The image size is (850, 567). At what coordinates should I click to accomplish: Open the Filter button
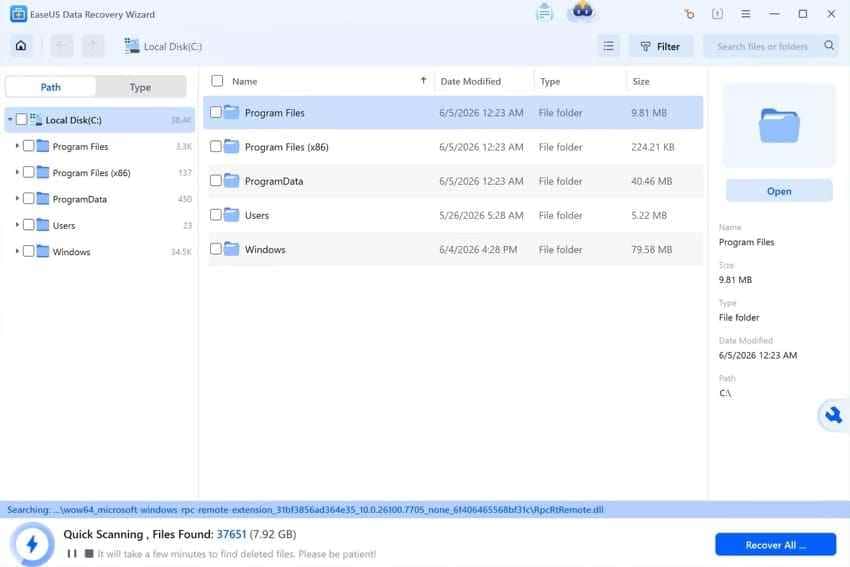[x=660, y=47]
